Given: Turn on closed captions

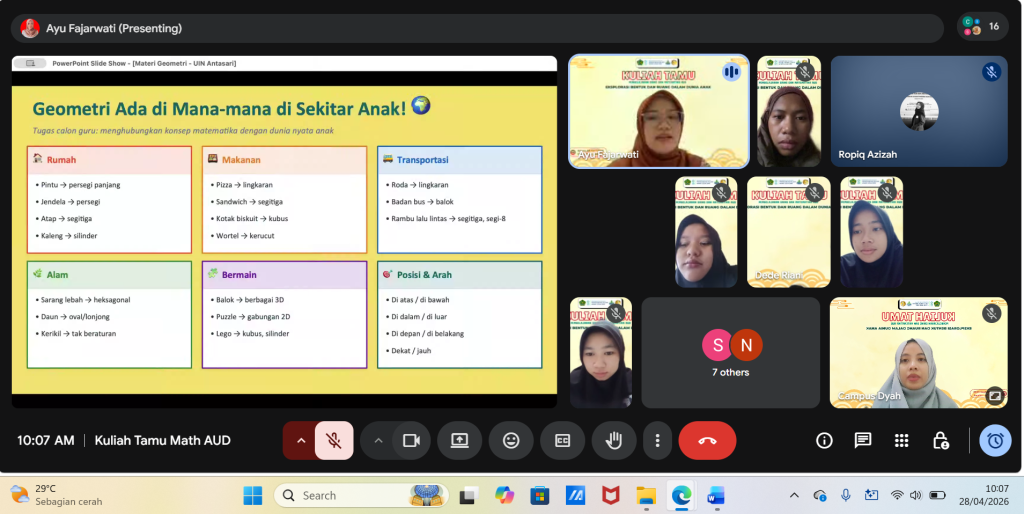Looking at the screenshot, I should 562,441.
